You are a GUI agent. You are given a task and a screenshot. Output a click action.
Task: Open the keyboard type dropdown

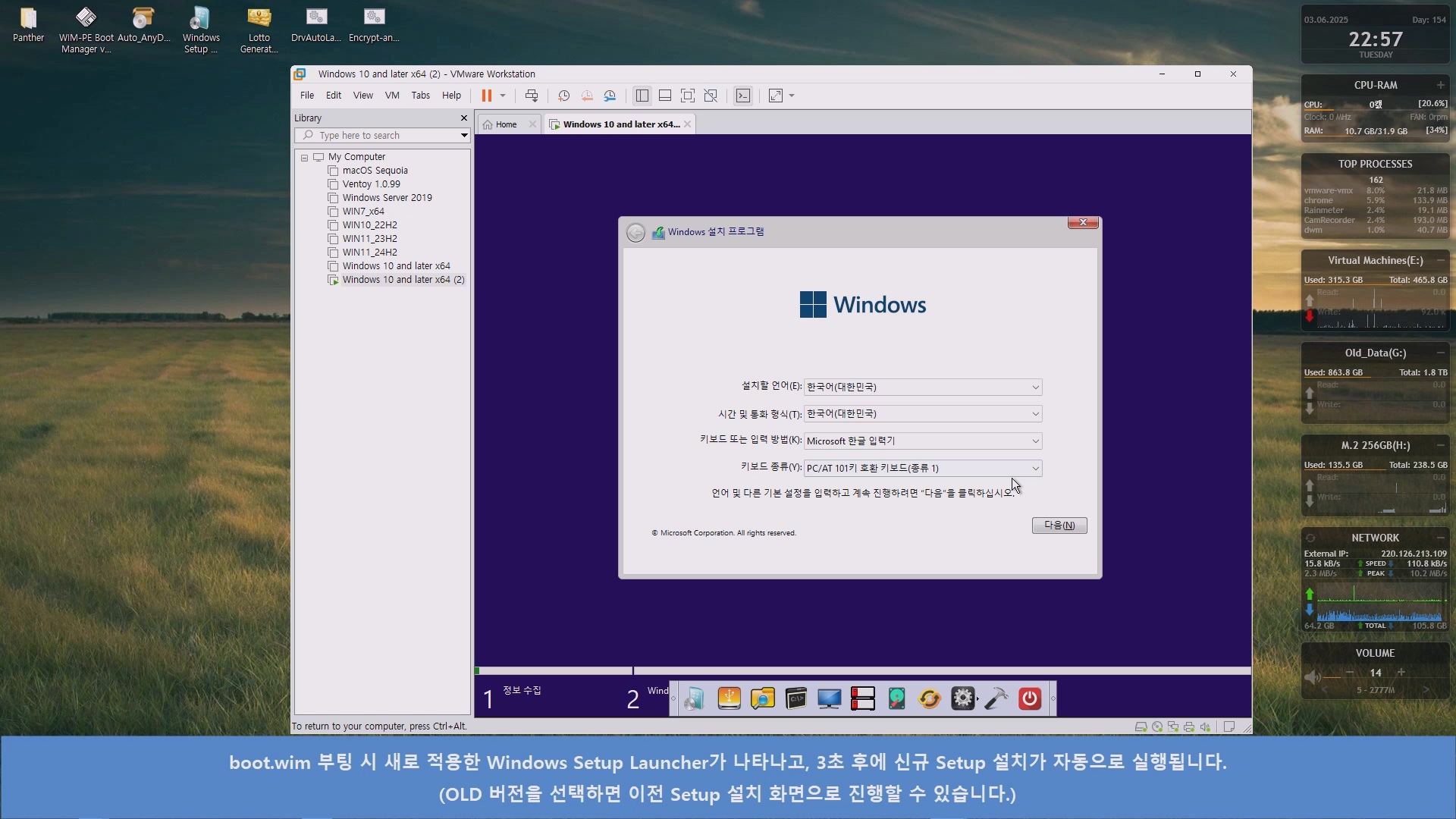click(x=922, y=468)
